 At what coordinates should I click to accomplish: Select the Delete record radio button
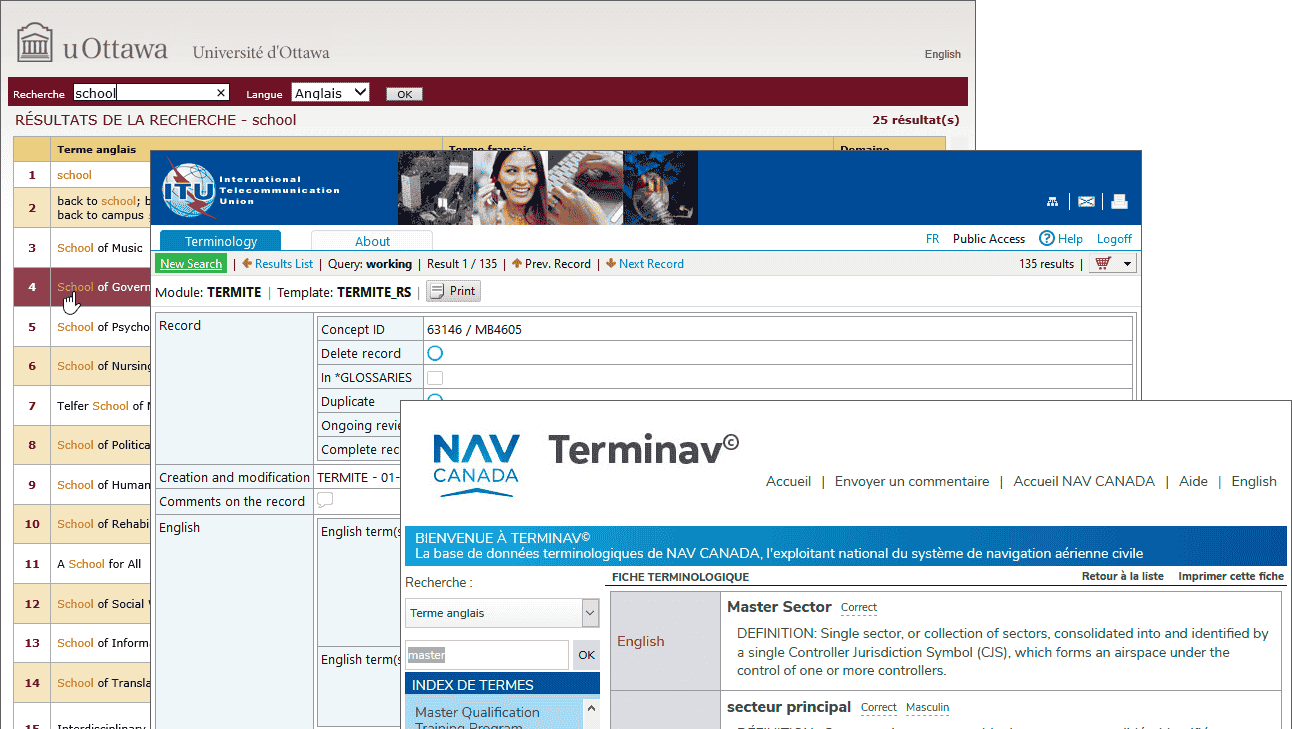point(435,353)
